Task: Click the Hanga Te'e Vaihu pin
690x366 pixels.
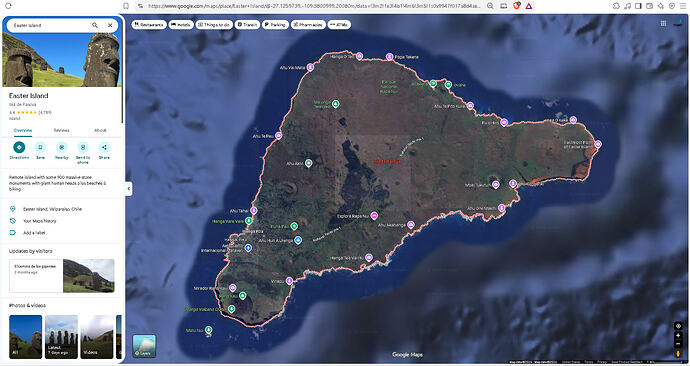Action: click(369, 257)
